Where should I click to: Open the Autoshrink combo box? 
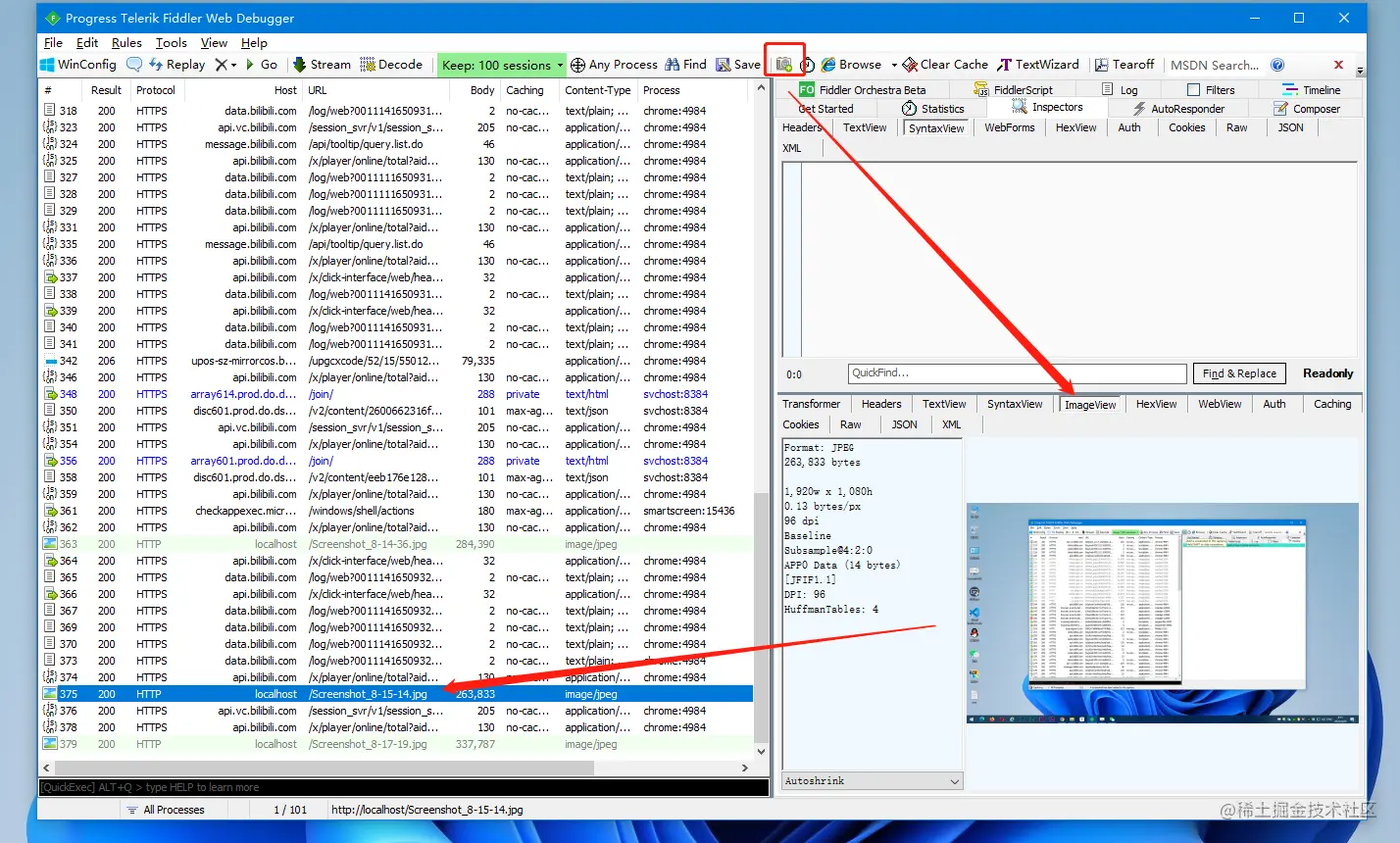coord(873,781)
